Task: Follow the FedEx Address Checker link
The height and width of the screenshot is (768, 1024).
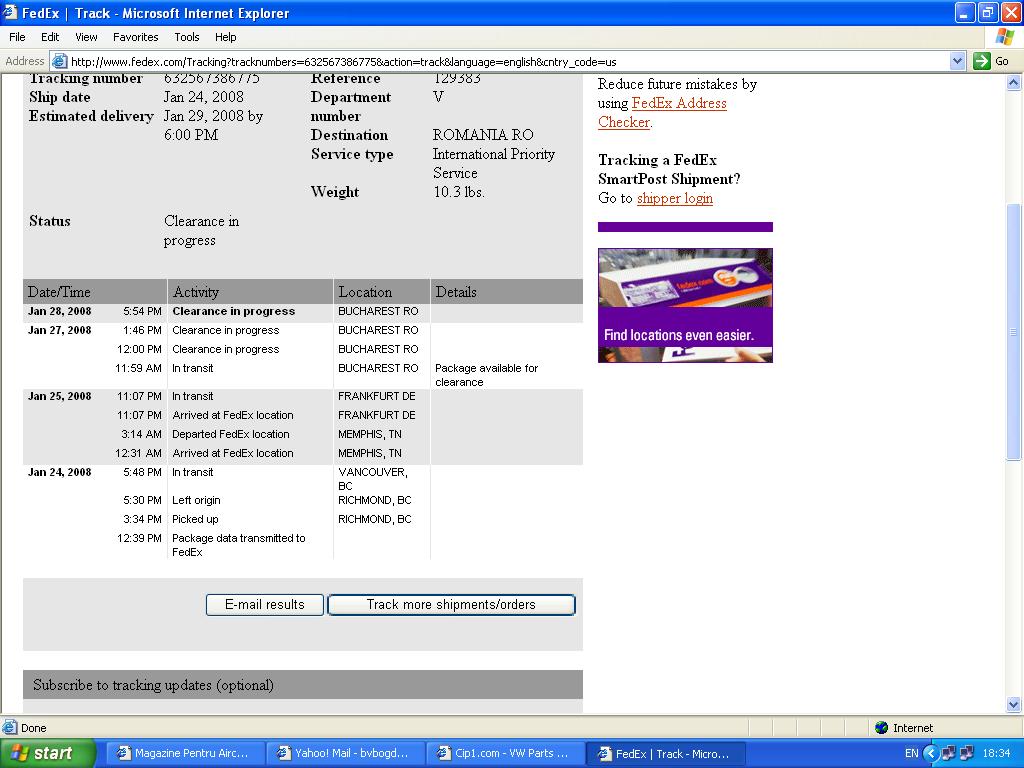Action: click(x=662, y=112)
